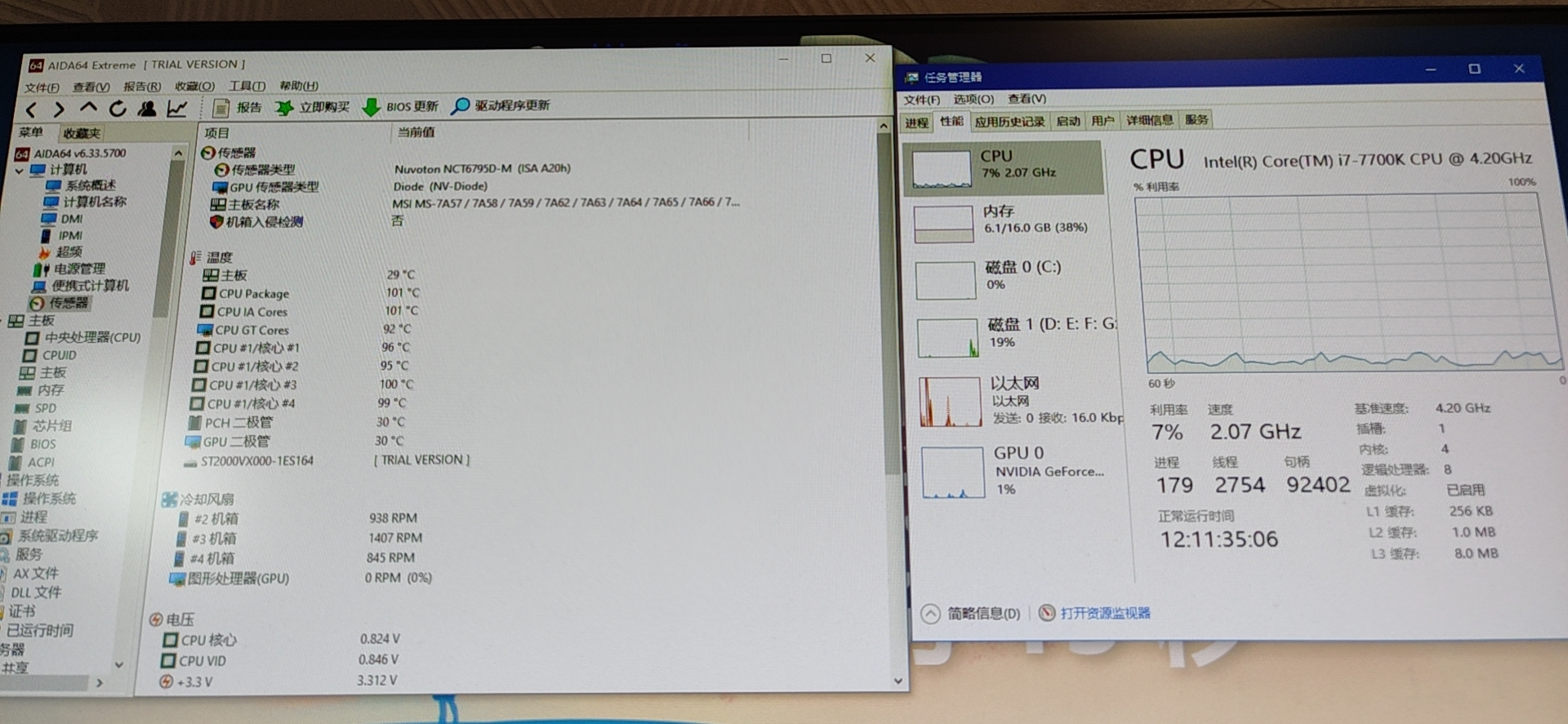Click the BIOS 更新 toolbar button

(400, 106)
